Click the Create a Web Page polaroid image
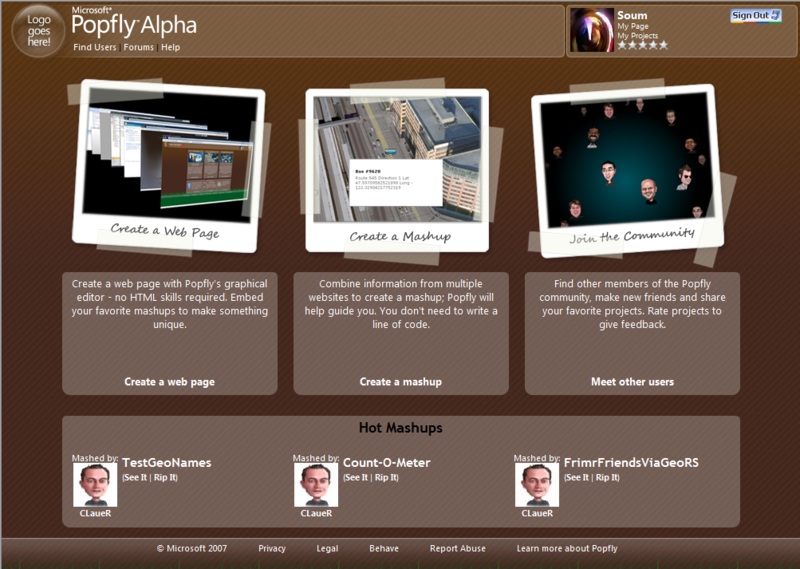This screenshot has height=569, width=800. click(x=169, y=165)
